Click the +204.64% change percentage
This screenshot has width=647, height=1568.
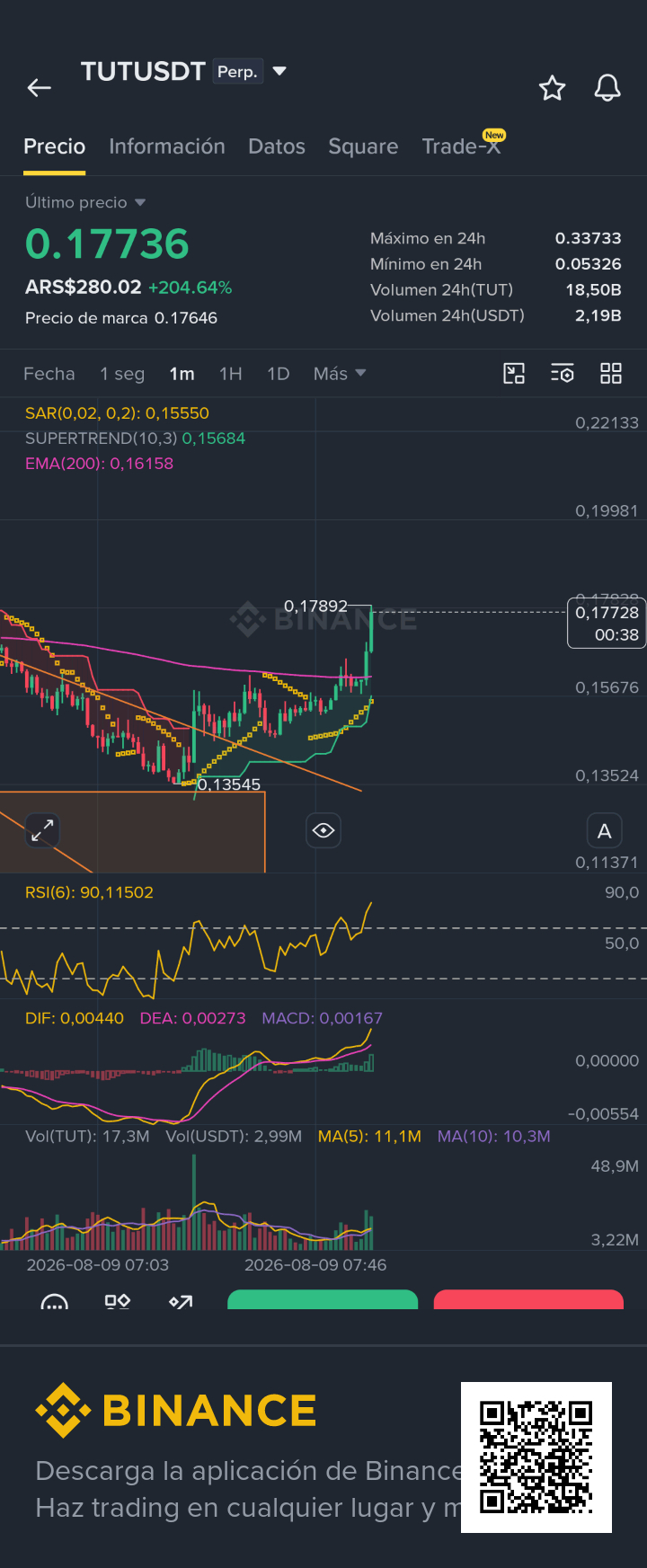[x=191, y=288]
